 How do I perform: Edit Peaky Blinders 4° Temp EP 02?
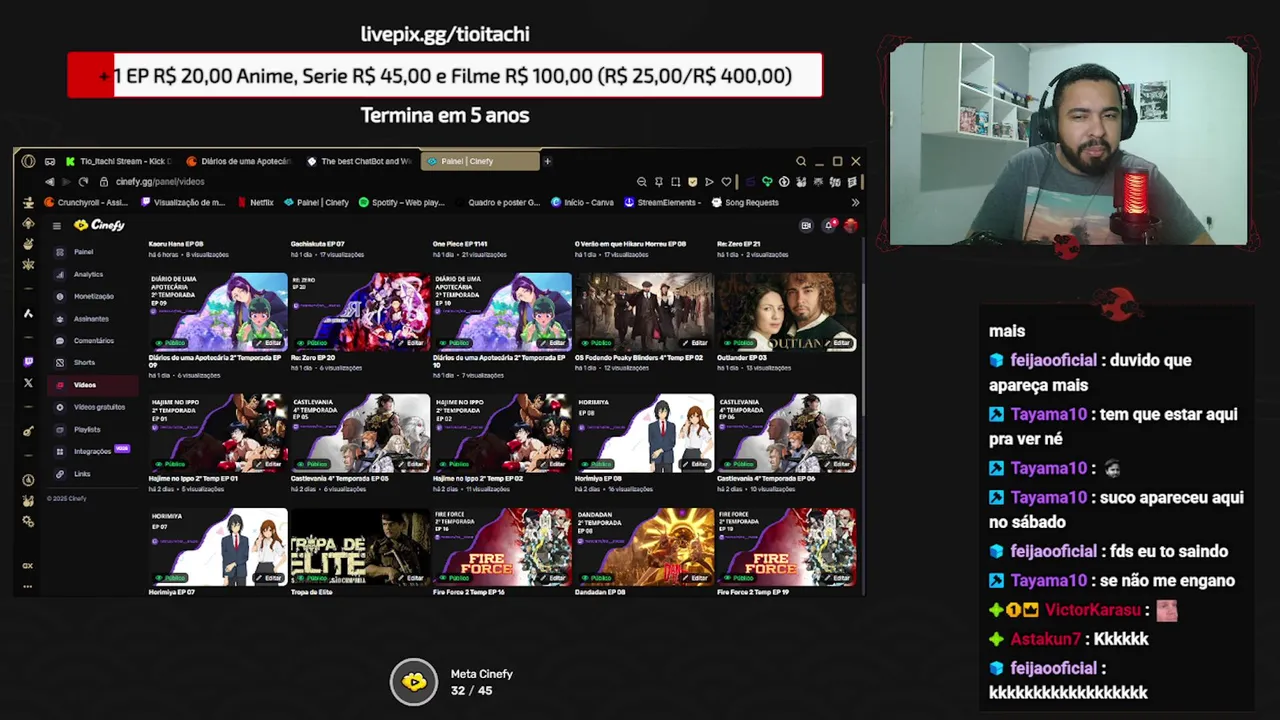click(x=695, y=343)
